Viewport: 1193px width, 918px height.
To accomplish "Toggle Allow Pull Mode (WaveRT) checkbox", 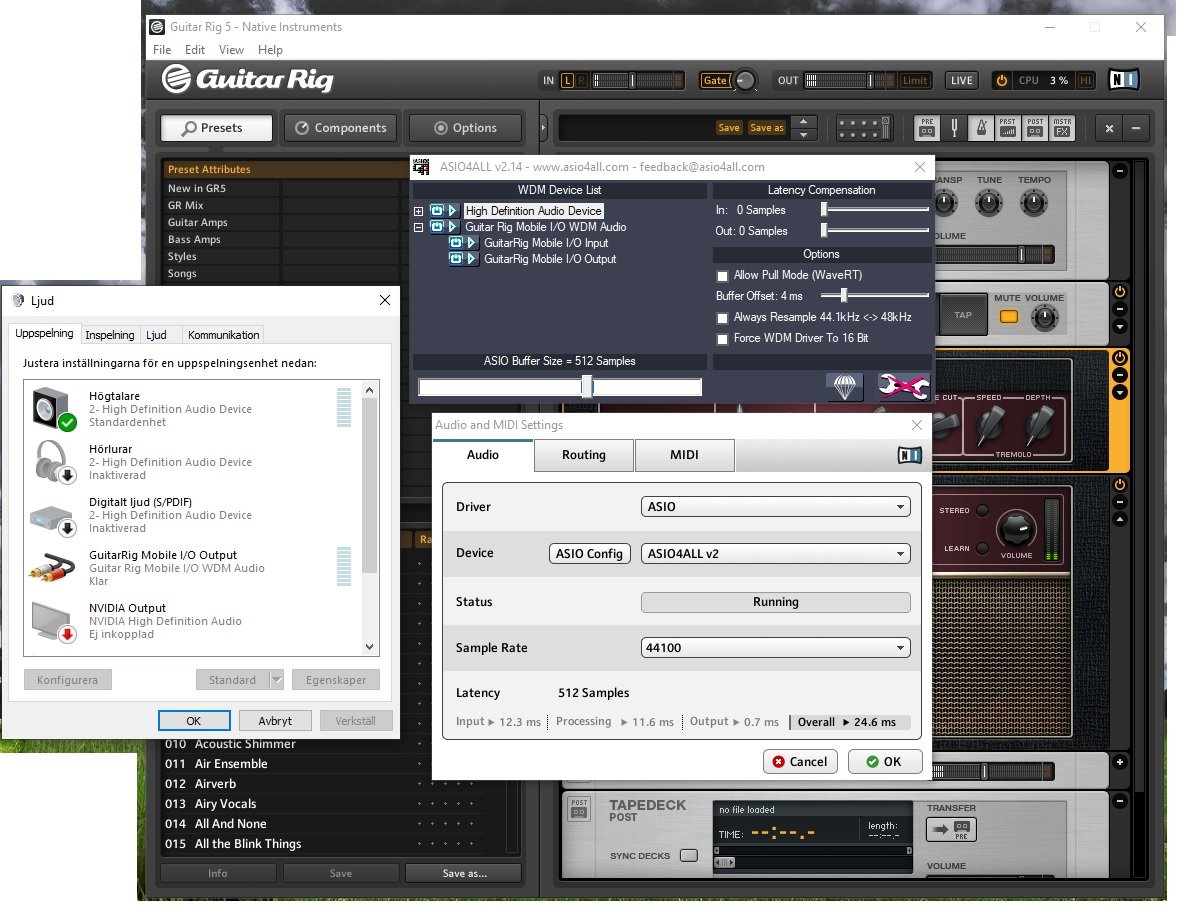I will (x=722, y=275).
